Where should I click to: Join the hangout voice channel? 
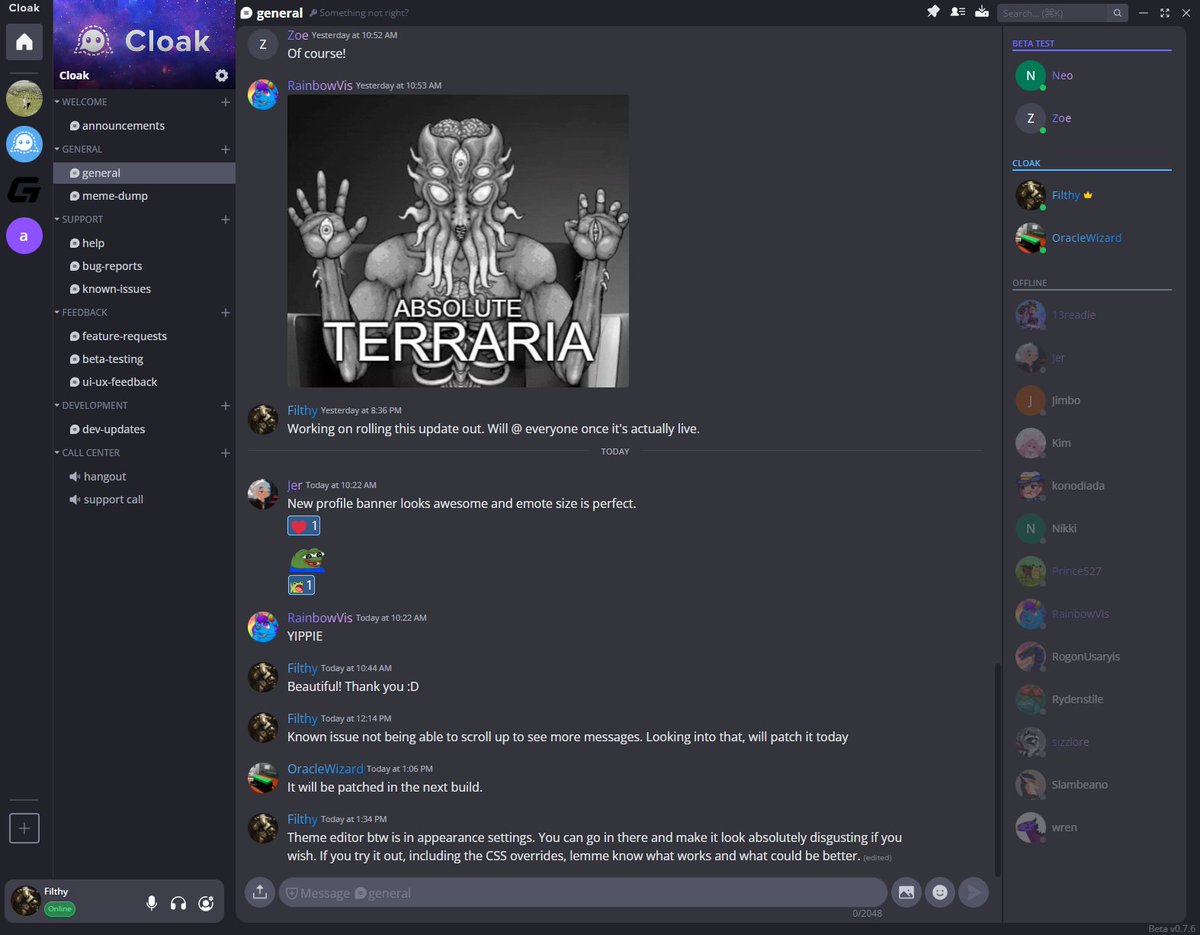(x=145, y=476)
